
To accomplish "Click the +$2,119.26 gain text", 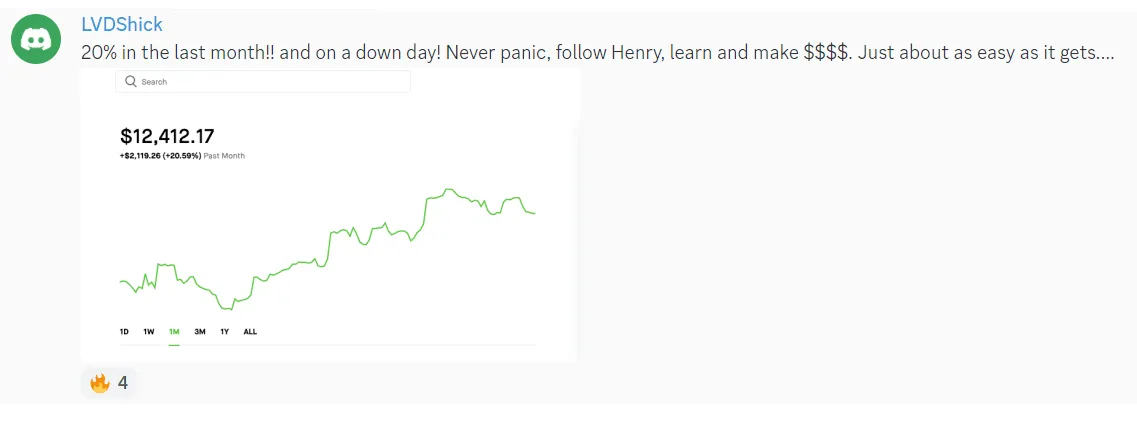I will pyautogui.click(x=160, y=156).
